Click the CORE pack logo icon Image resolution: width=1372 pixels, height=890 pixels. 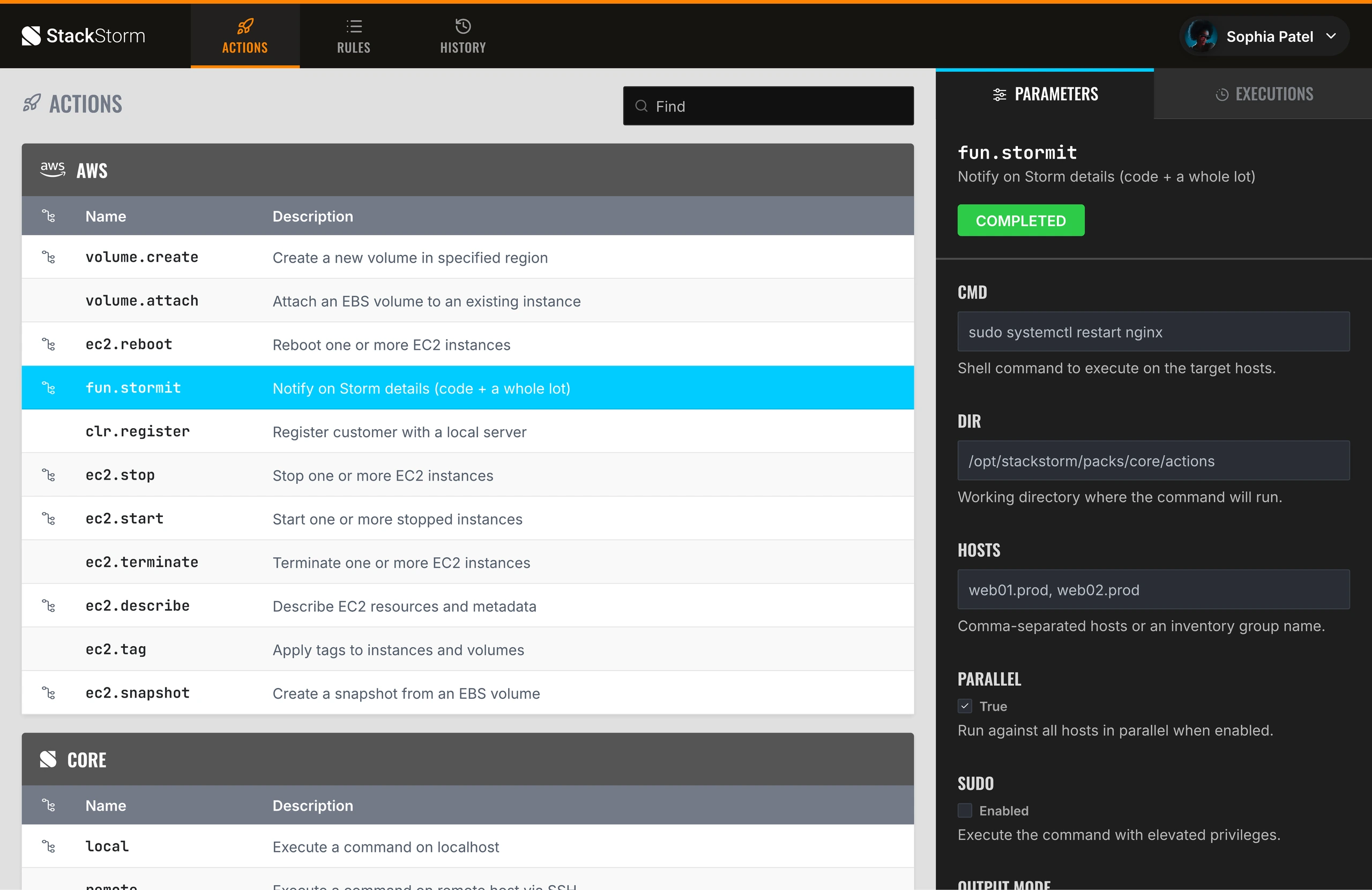point(48,759)
